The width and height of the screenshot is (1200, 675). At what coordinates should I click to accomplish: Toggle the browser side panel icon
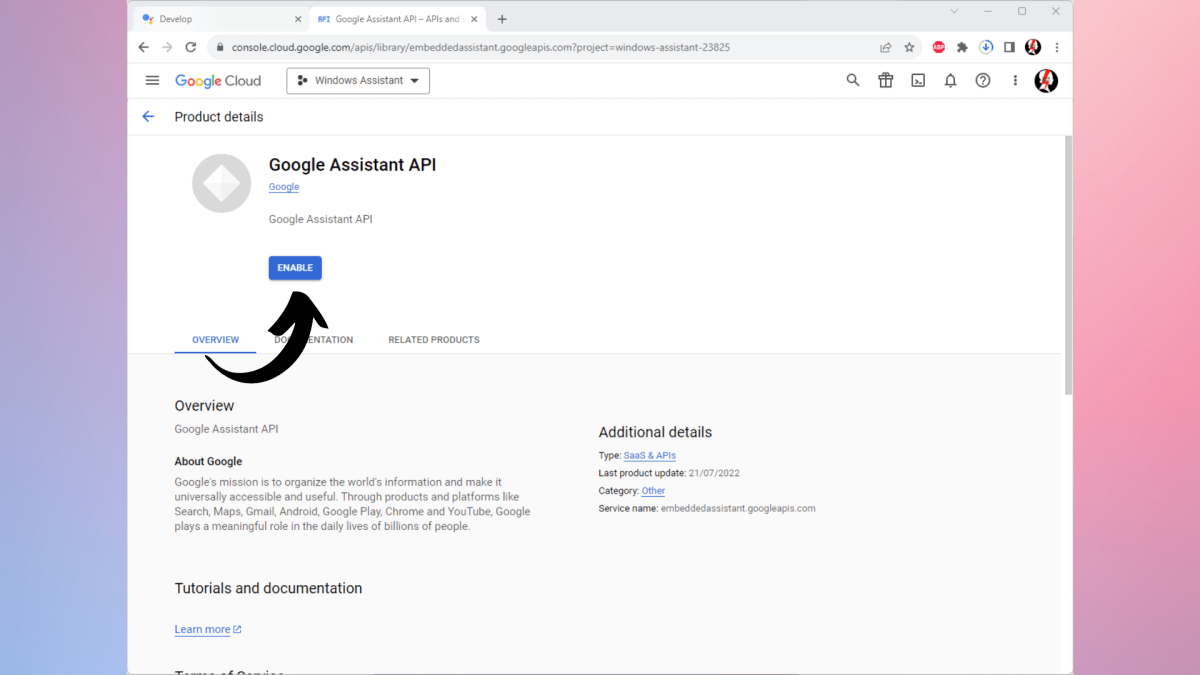[1009, 47]
